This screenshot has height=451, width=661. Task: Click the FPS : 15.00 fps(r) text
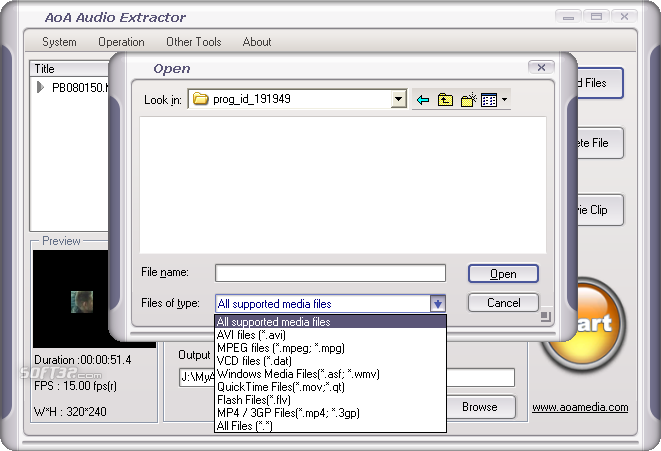75,386
